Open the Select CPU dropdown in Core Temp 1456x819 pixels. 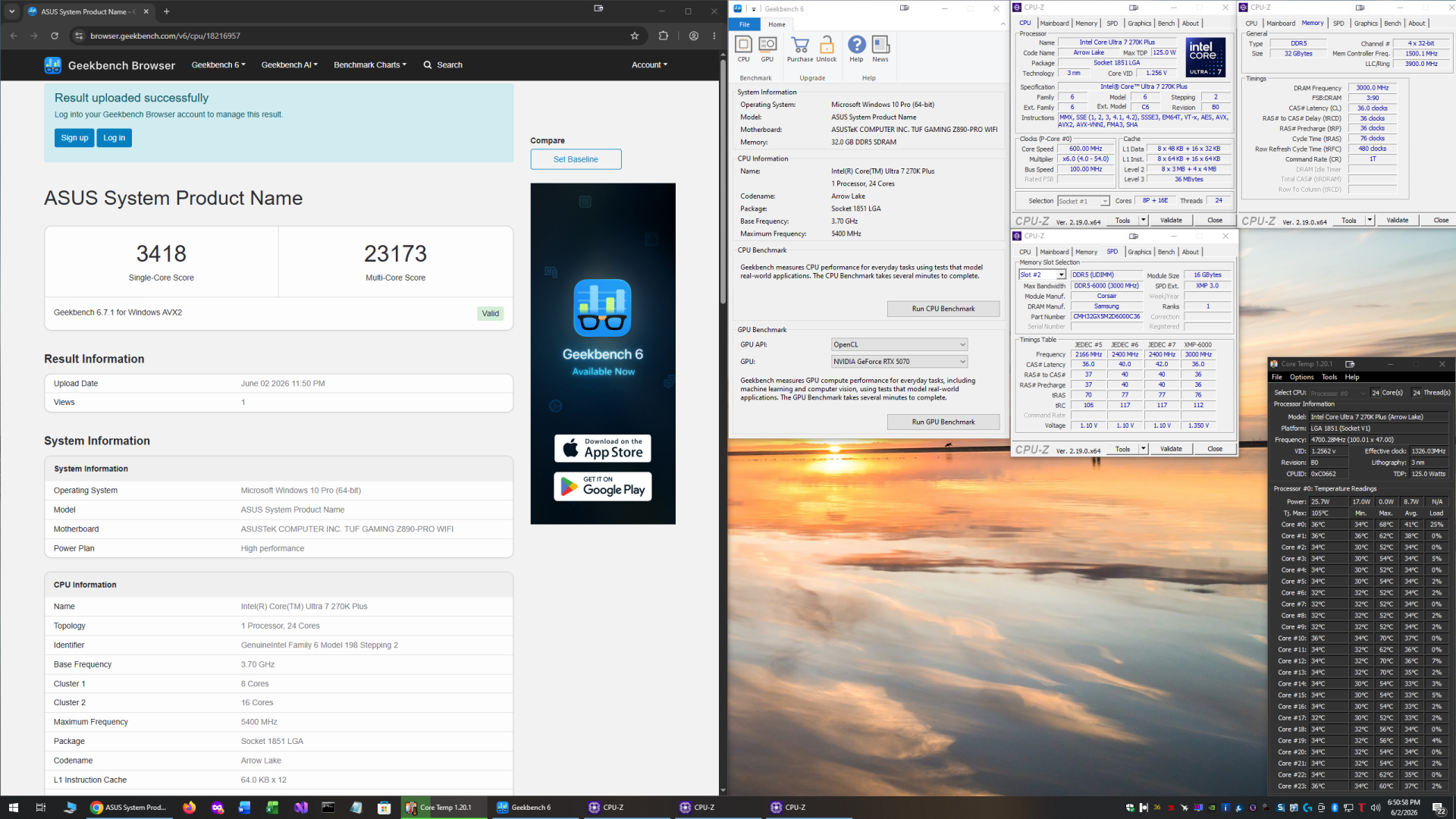click(x=1338, y=393)
